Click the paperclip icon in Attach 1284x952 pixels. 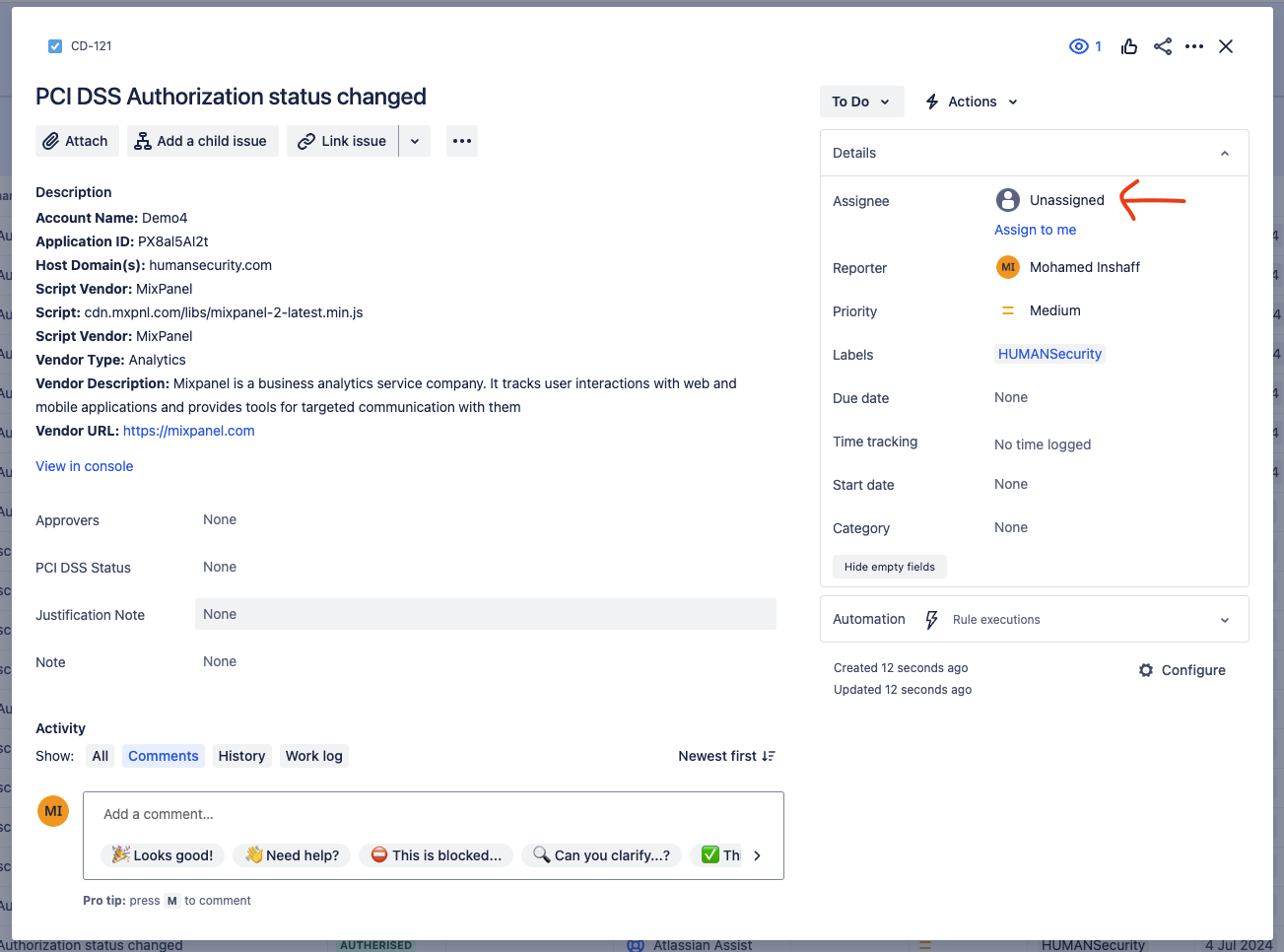(x=51, y=141)
